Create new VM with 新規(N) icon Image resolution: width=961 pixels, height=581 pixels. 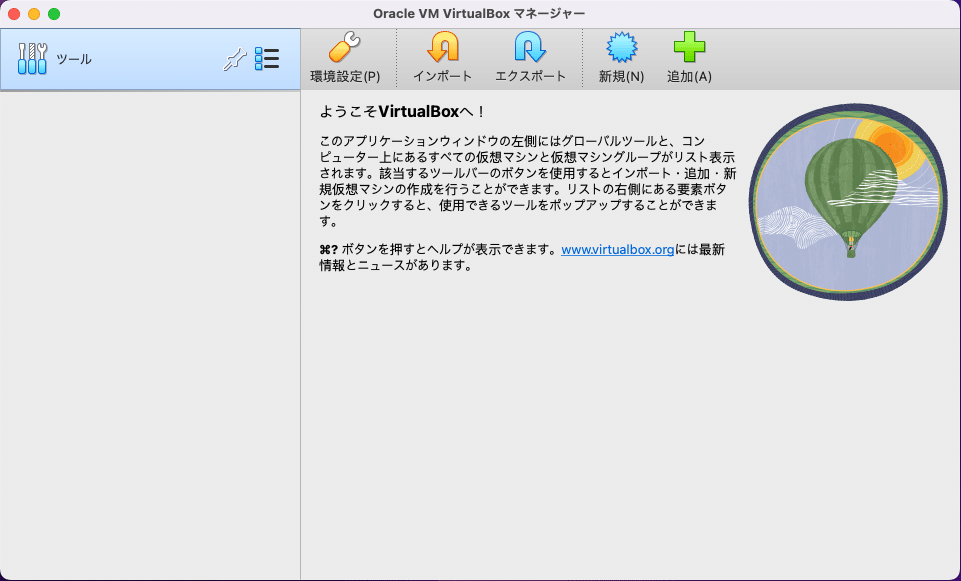coord(621,48)
